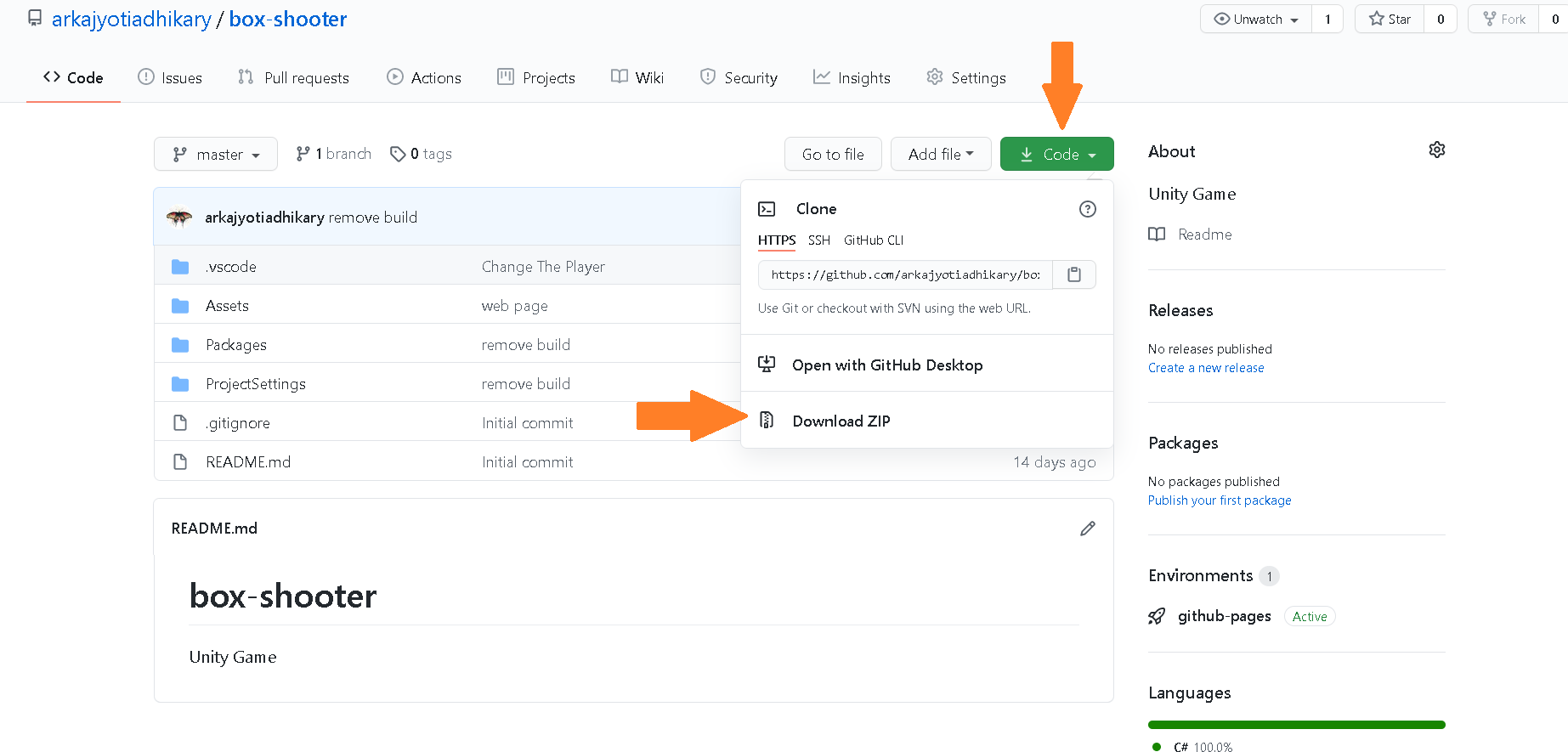
Task: Click the folder icon for Assets
Action: [x=180, y=306]
